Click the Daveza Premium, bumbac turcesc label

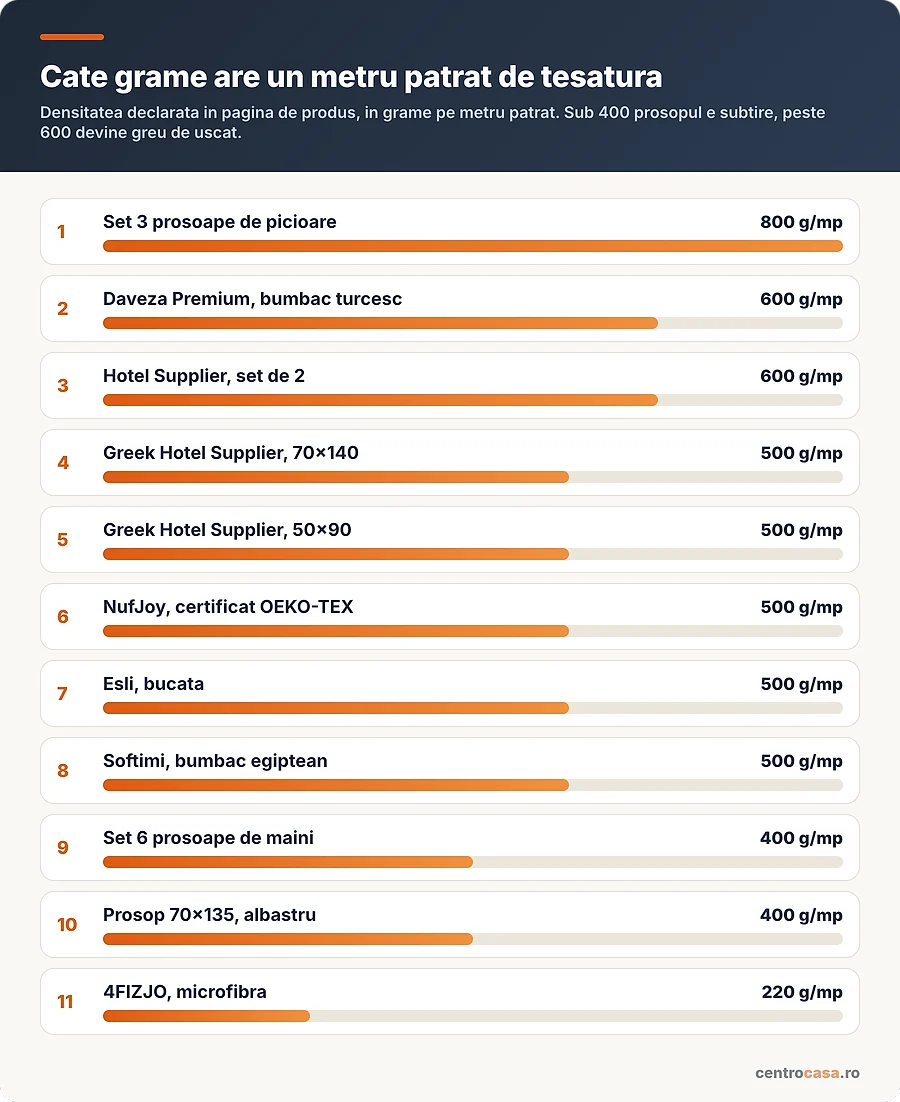[x=252, y=299]
